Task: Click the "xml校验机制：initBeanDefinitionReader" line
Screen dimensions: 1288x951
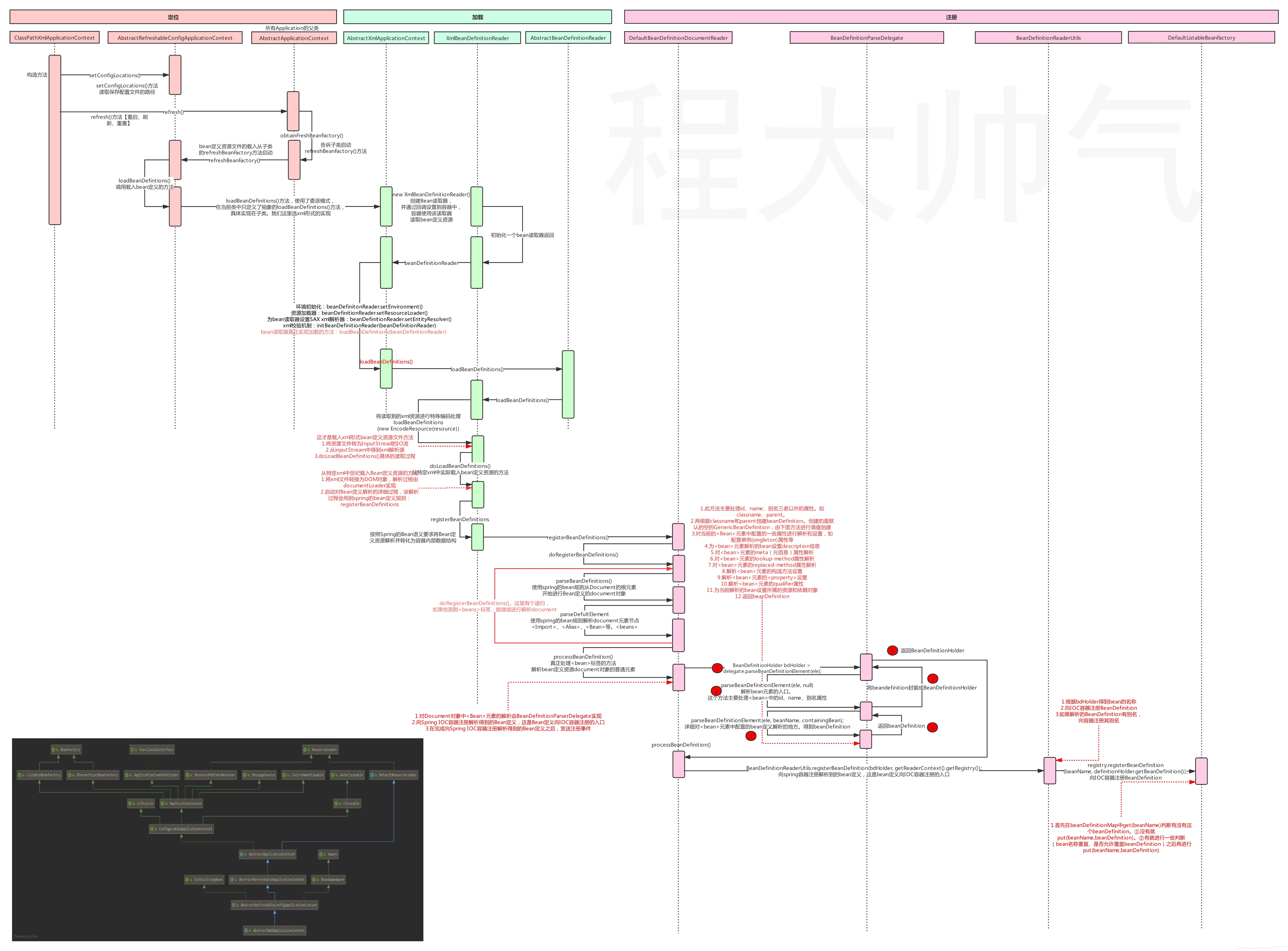Action: pyautogui.click(x=359, y=326)
